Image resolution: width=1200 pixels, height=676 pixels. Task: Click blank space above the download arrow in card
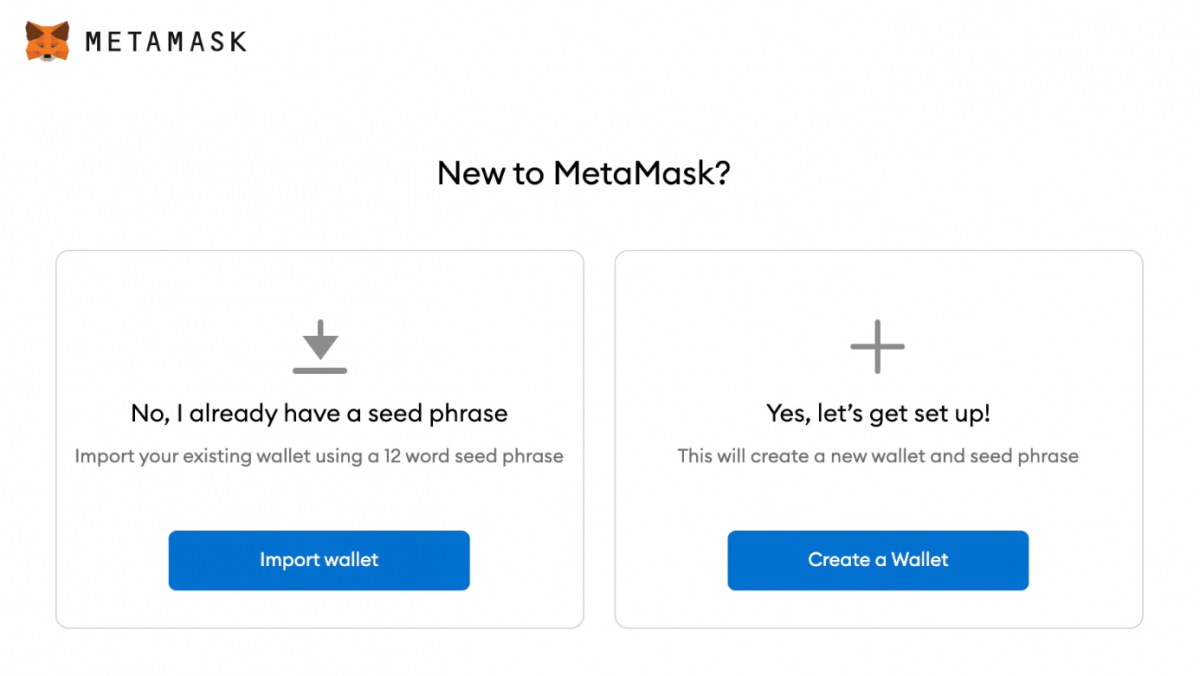coord(319,285)
